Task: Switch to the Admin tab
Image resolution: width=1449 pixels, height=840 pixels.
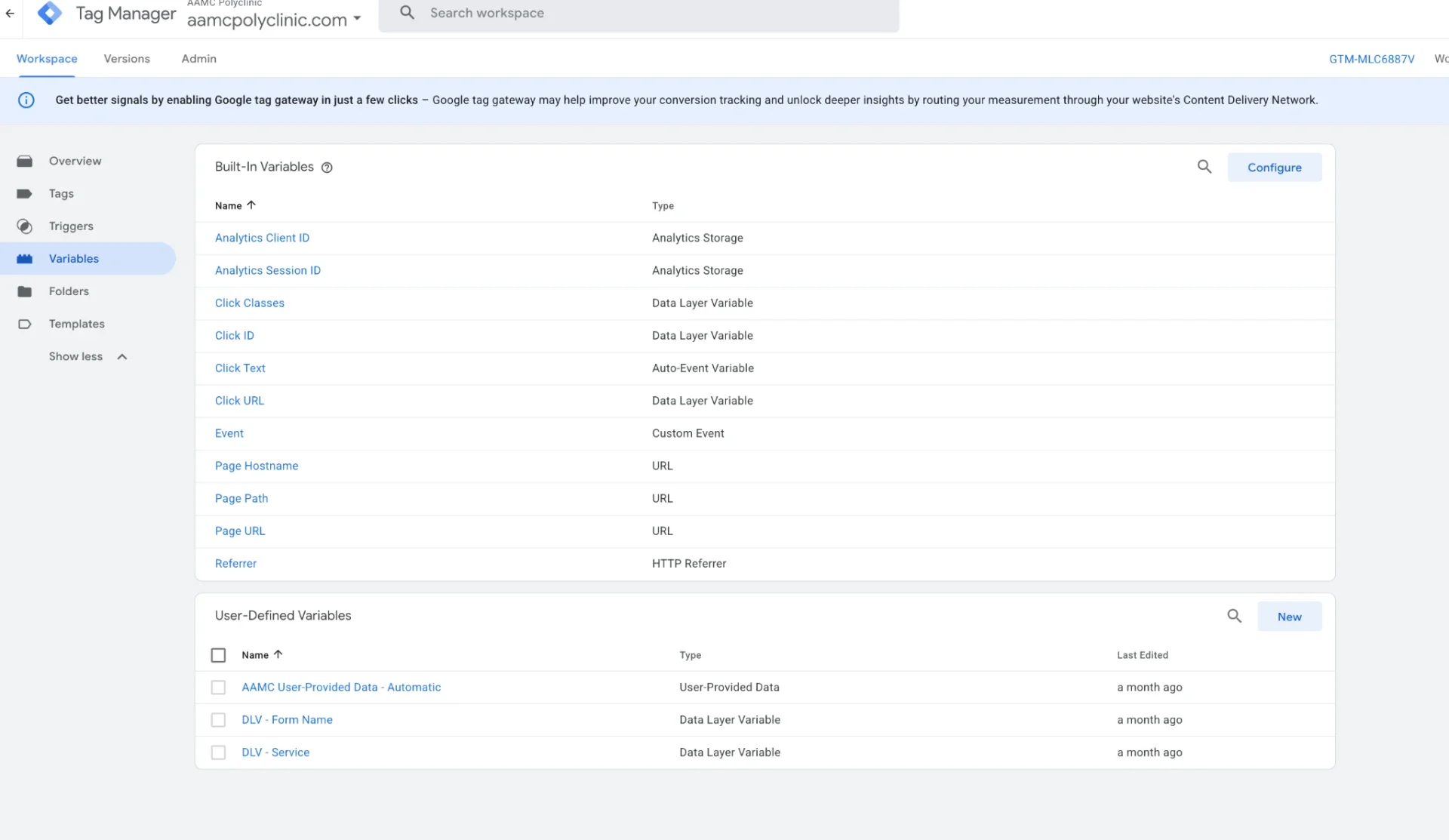Action: pyautogui.click(x=198, y=59)
